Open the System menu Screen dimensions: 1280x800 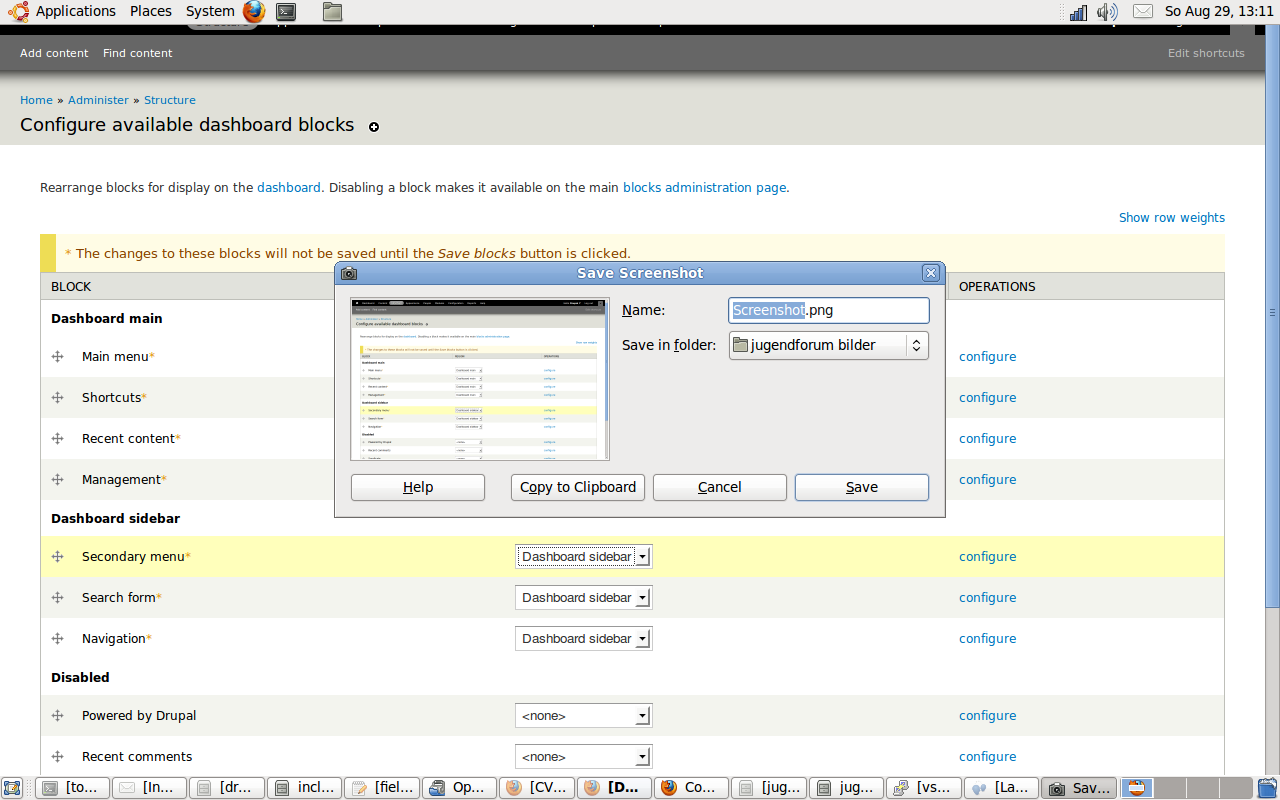pos(210,11)
